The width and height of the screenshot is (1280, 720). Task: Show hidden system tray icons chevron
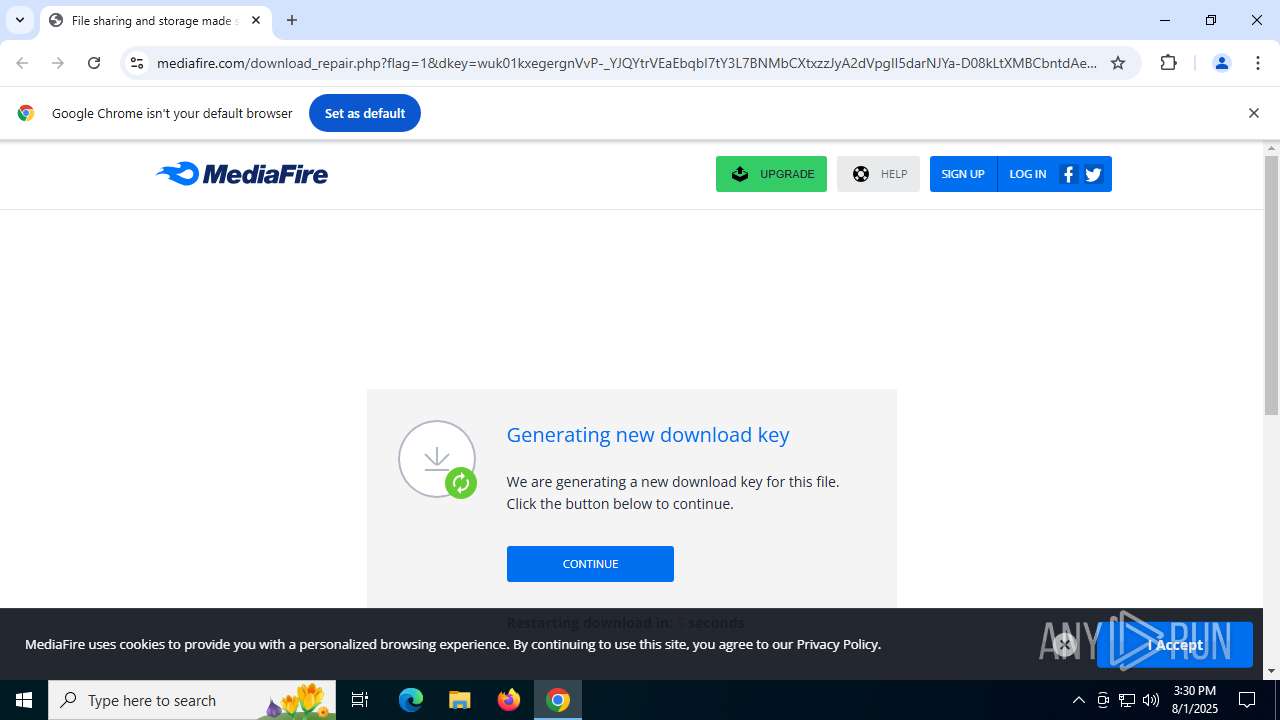click(x=1078, y=700)
